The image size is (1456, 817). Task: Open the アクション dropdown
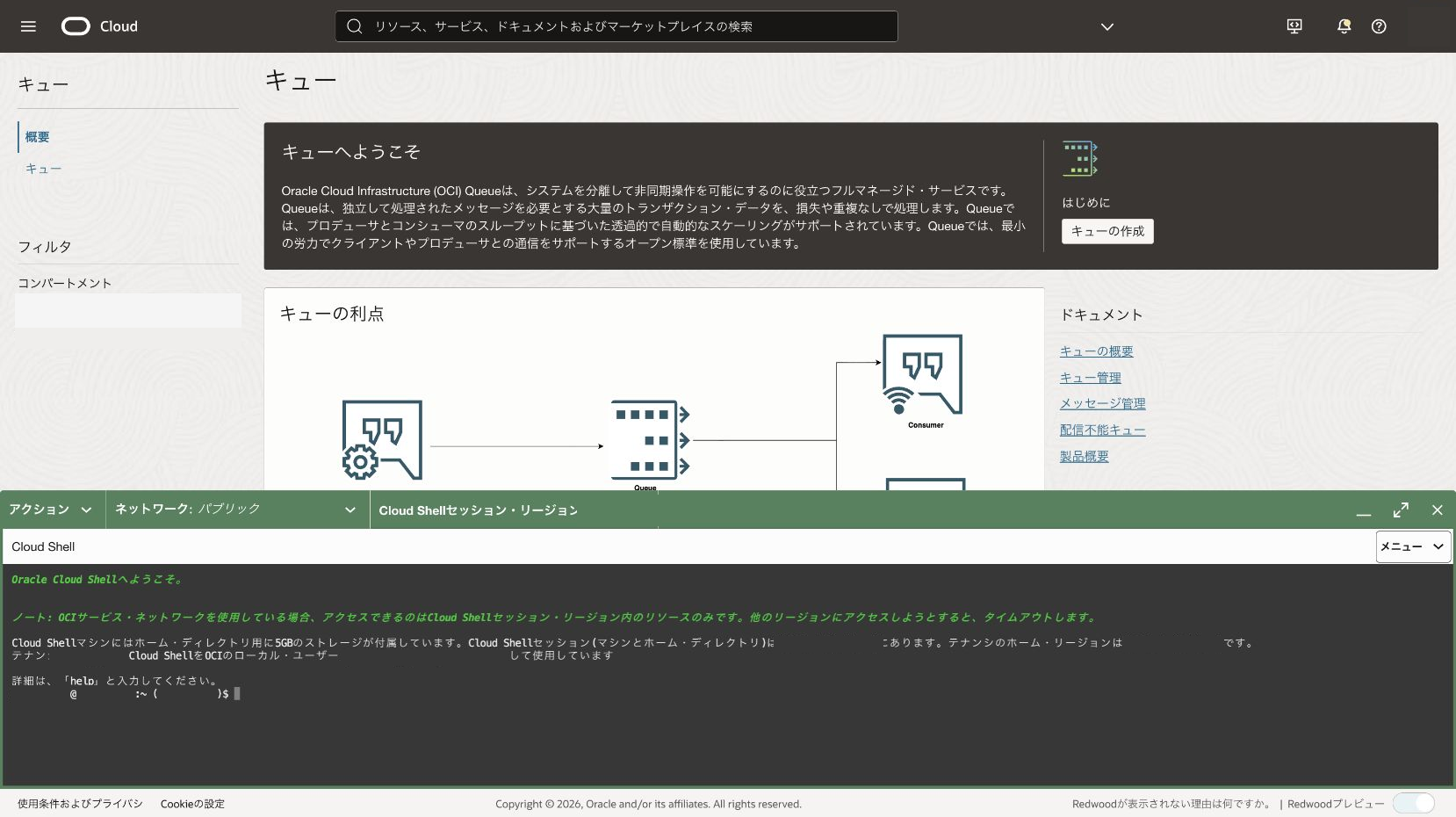(51, 510)
